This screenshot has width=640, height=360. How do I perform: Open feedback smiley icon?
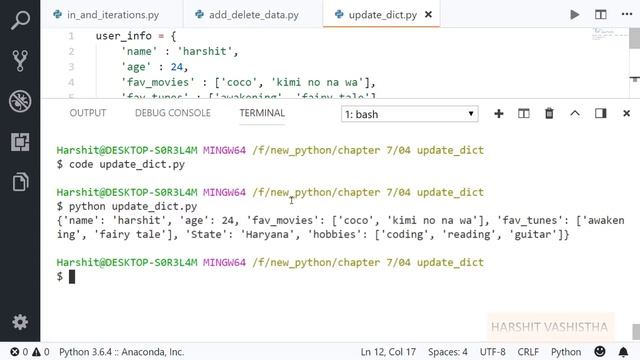[x=600, y=351]
